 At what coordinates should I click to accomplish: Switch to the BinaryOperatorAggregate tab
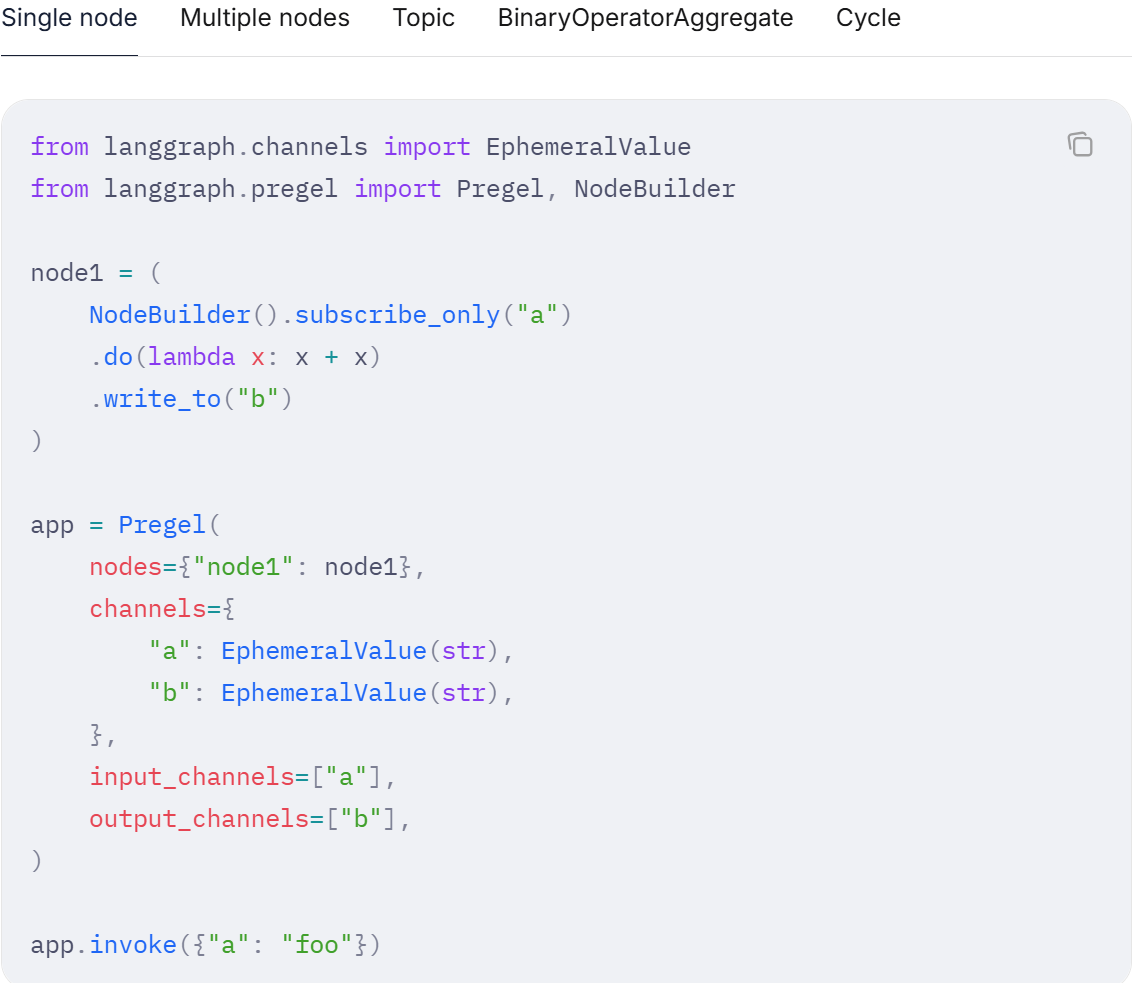[645, 18]
